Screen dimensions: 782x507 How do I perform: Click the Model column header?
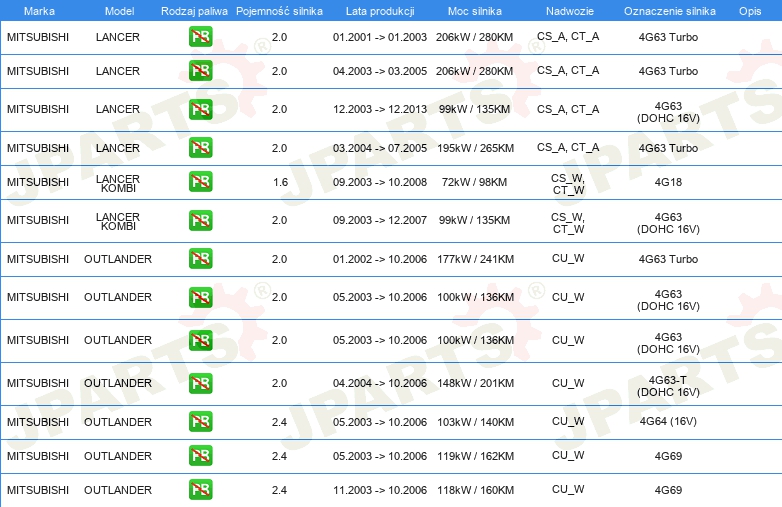coord(119,11)
